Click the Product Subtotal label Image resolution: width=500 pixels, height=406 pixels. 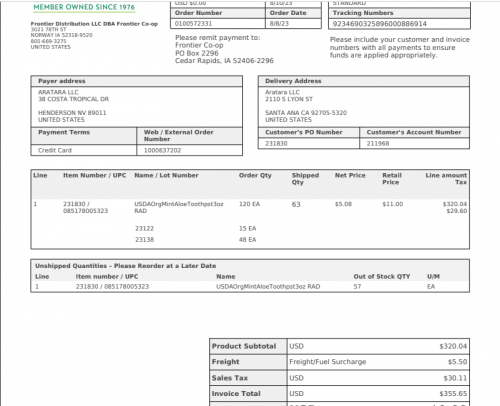click(244, 346)
